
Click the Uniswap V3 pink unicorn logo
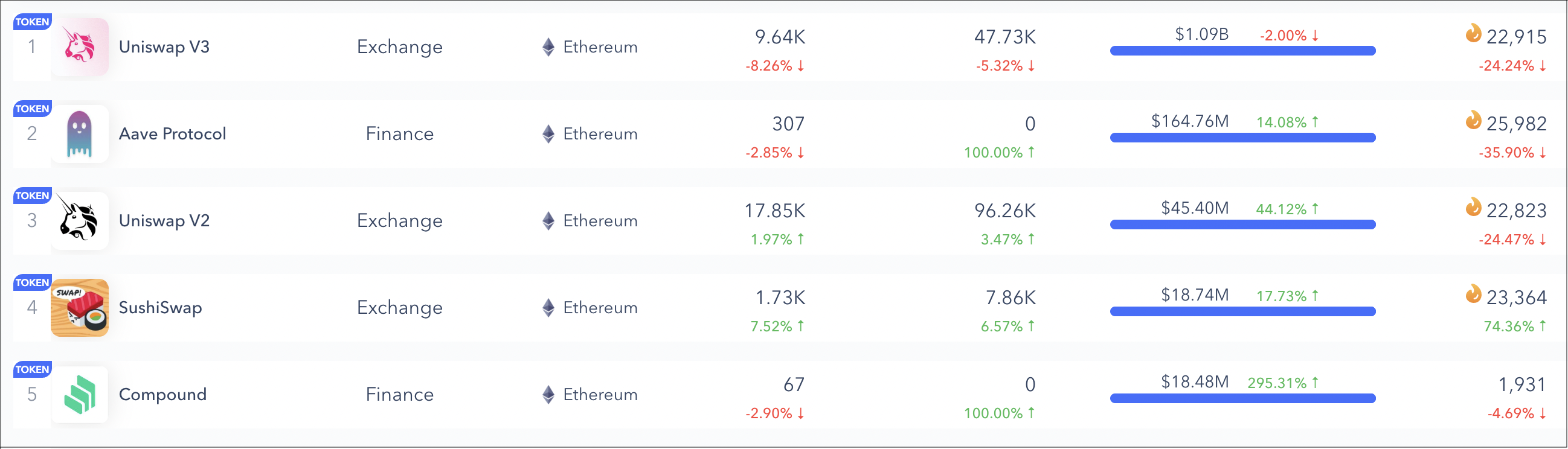tap(80, 47)
